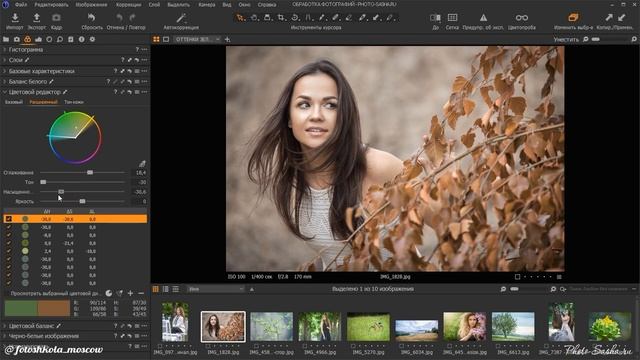Switch viewer to single-view icon
640x360 pixels.
click(166, 40)
